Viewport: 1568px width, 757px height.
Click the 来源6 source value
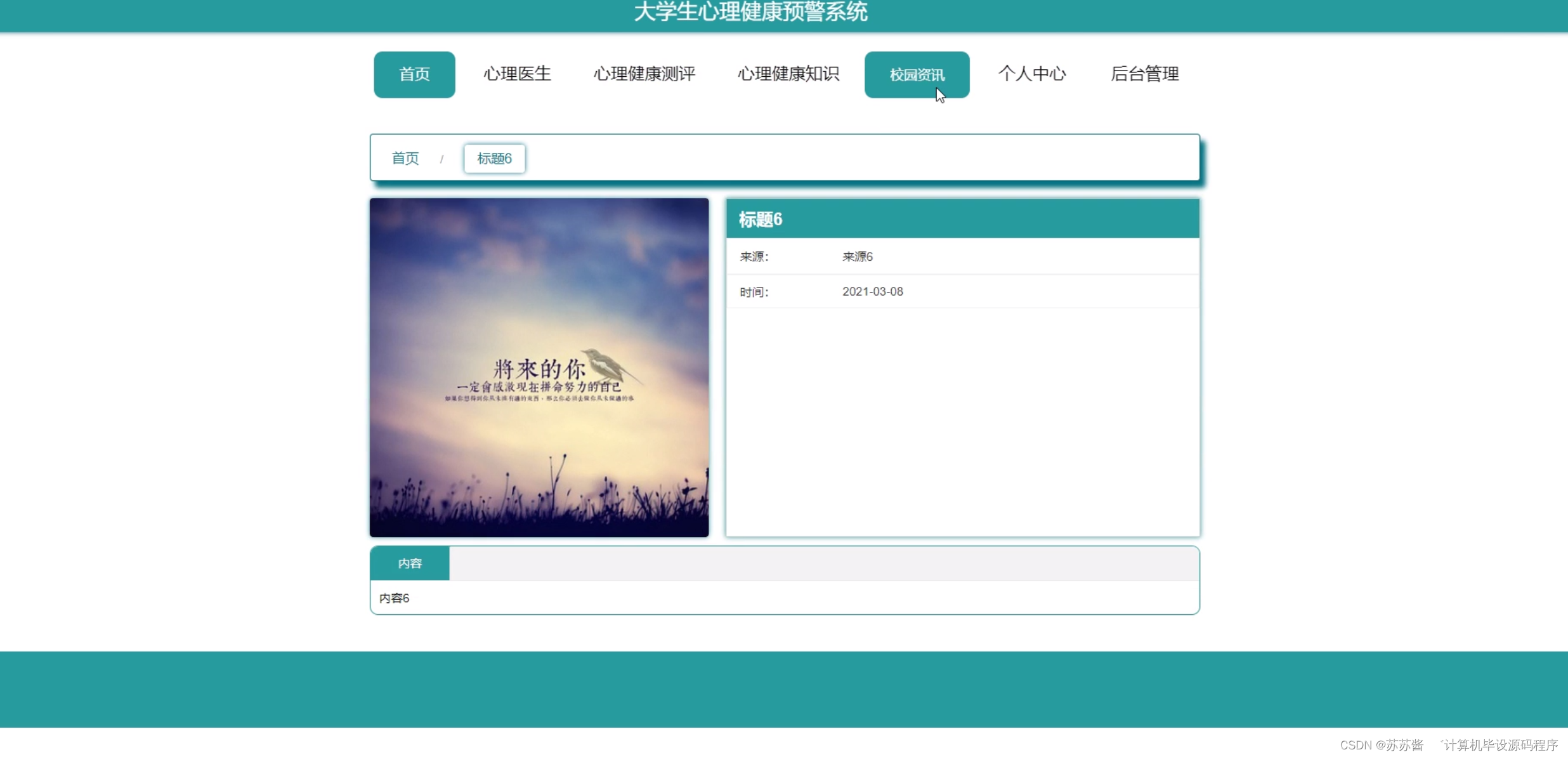[x=857, y=256]
